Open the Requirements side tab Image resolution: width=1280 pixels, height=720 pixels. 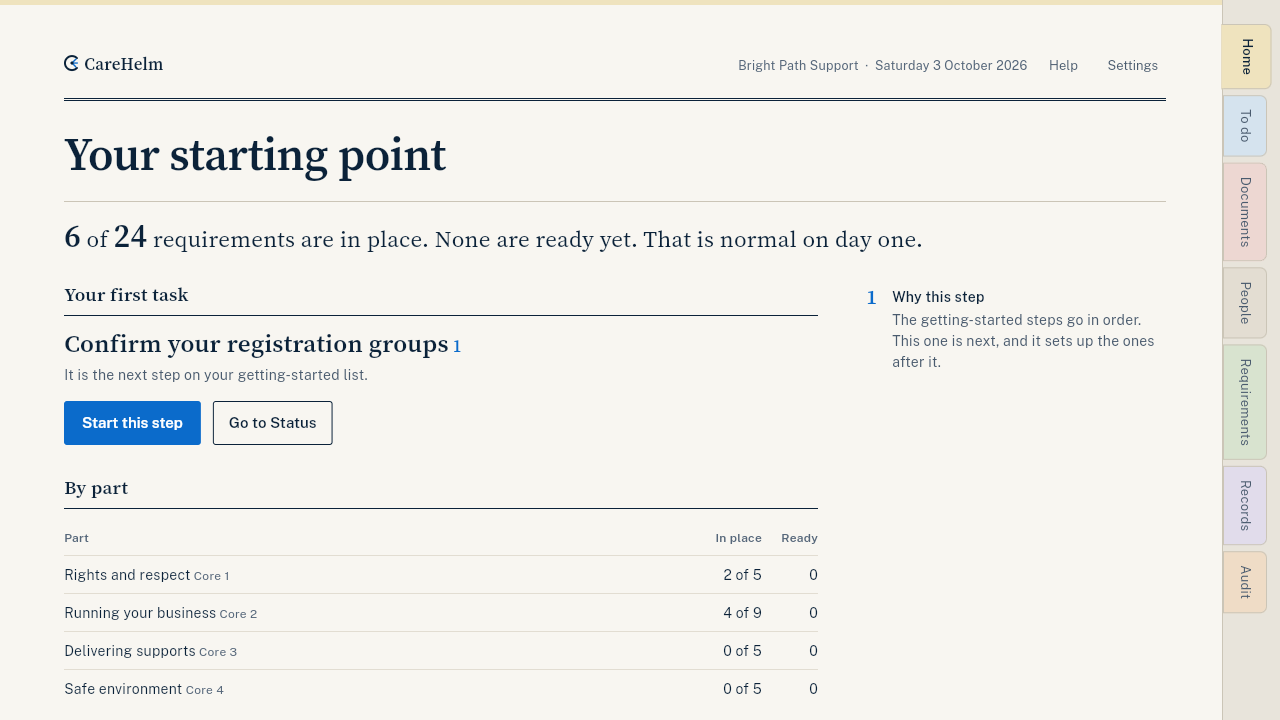(1245, 402)
